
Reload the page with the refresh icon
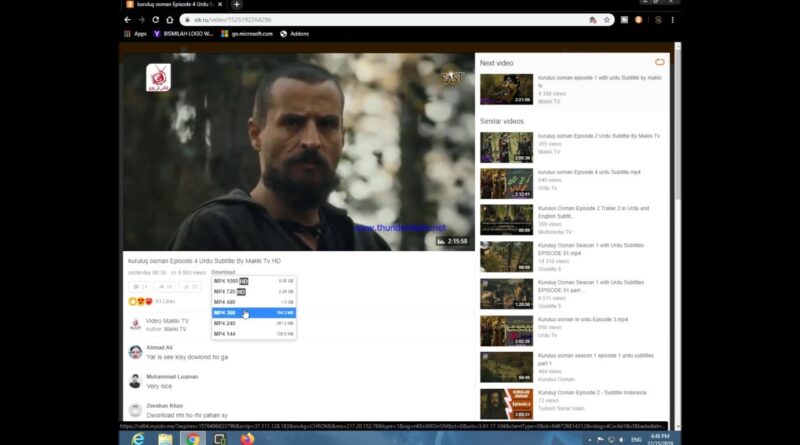click(x=156, y=20)
